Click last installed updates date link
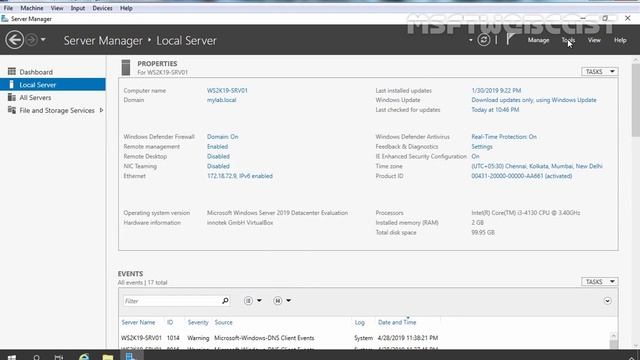 tap(496, 91)
